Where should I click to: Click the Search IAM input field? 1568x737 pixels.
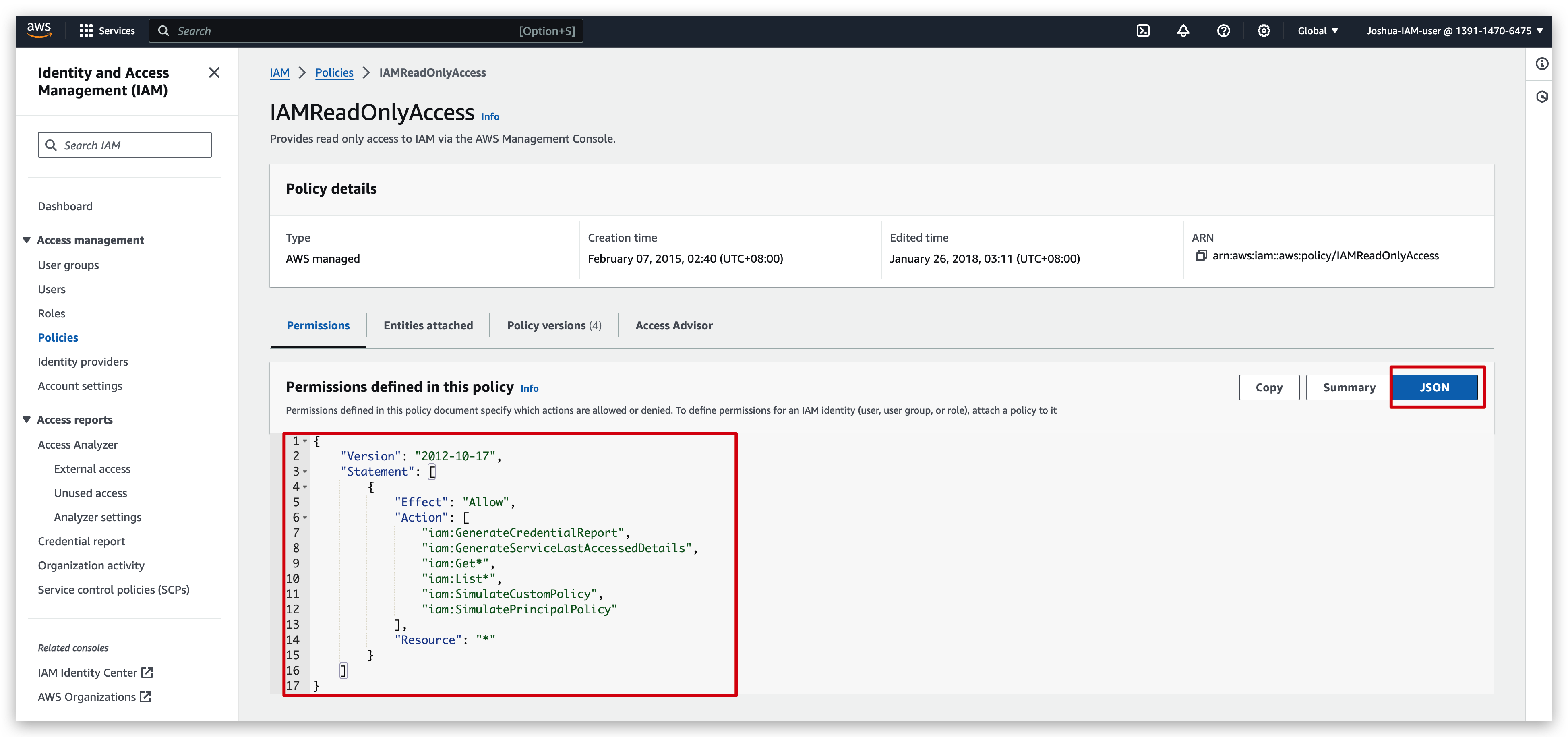[124, 145]
